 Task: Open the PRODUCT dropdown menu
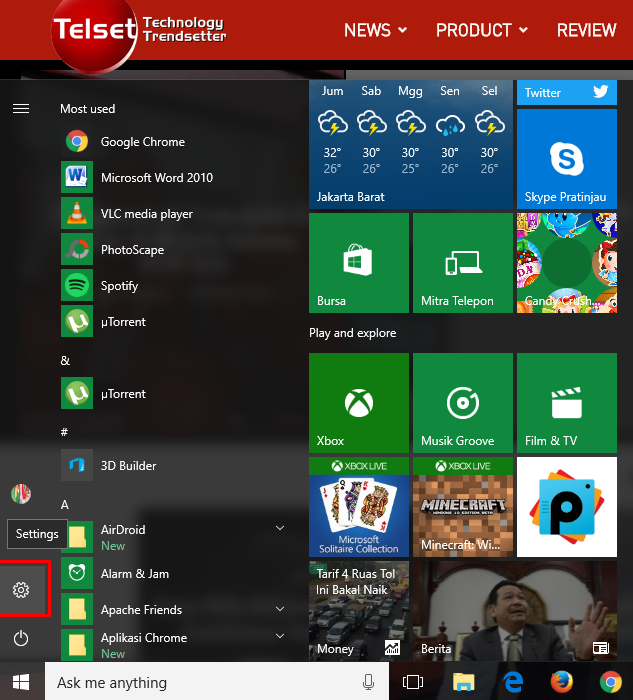tap(482, 30)
